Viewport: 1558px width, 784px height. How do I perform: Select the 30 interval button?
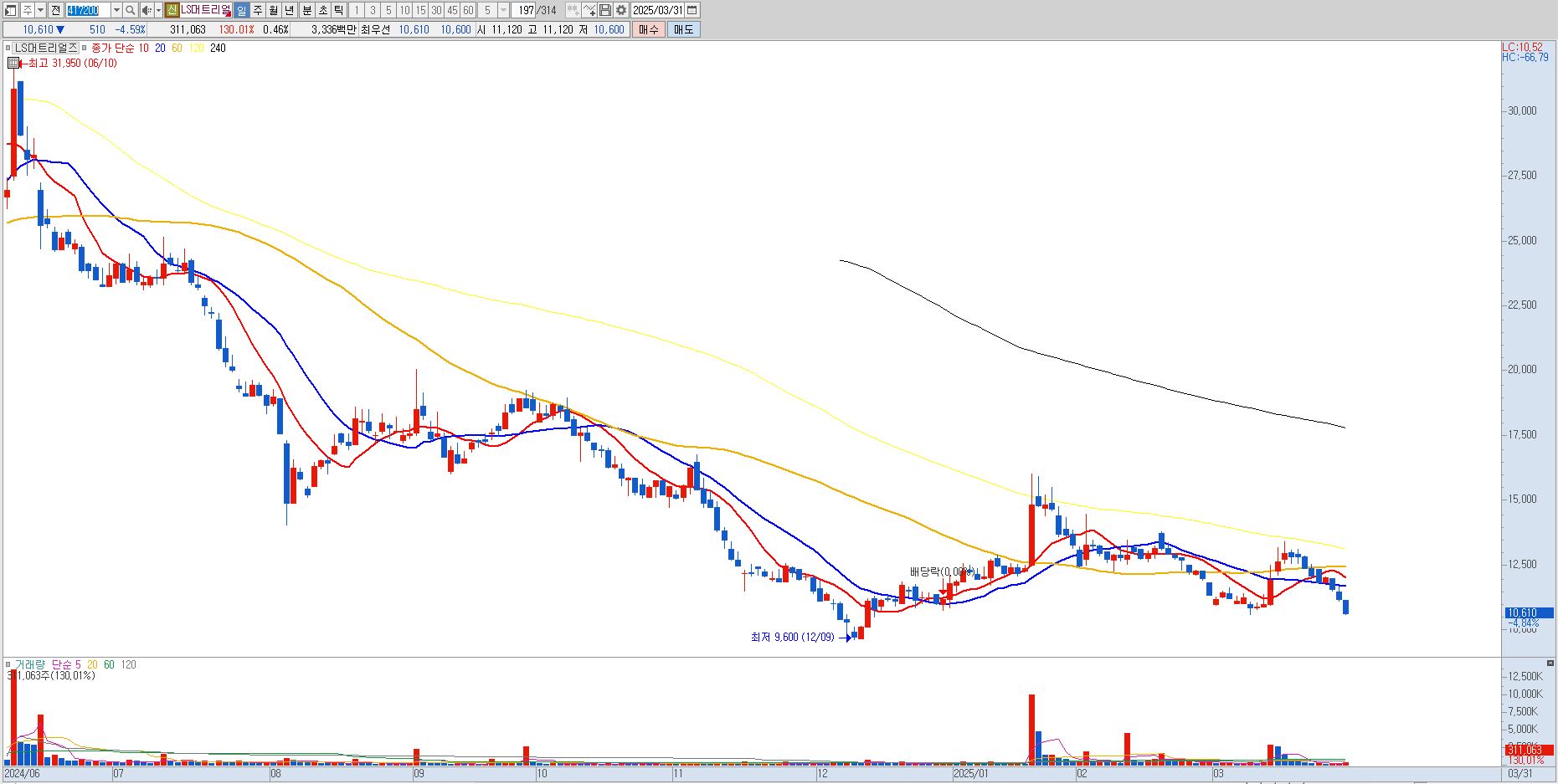[436, 10]
